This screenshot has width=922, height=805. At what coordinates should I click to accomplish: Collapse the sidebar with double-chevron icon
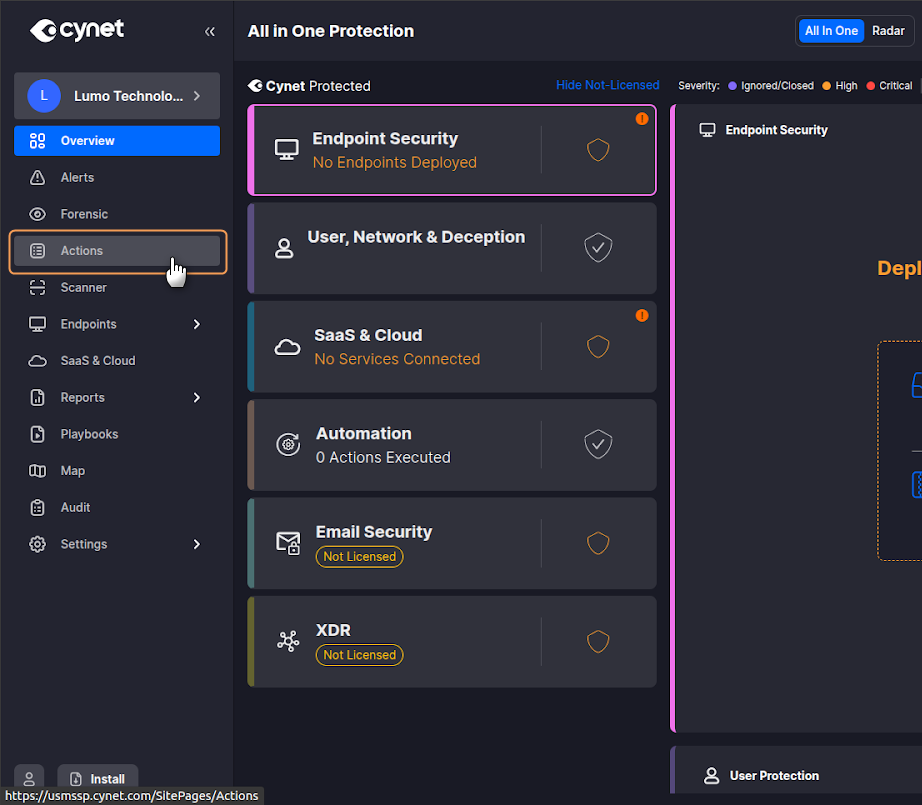click(209, 31)
